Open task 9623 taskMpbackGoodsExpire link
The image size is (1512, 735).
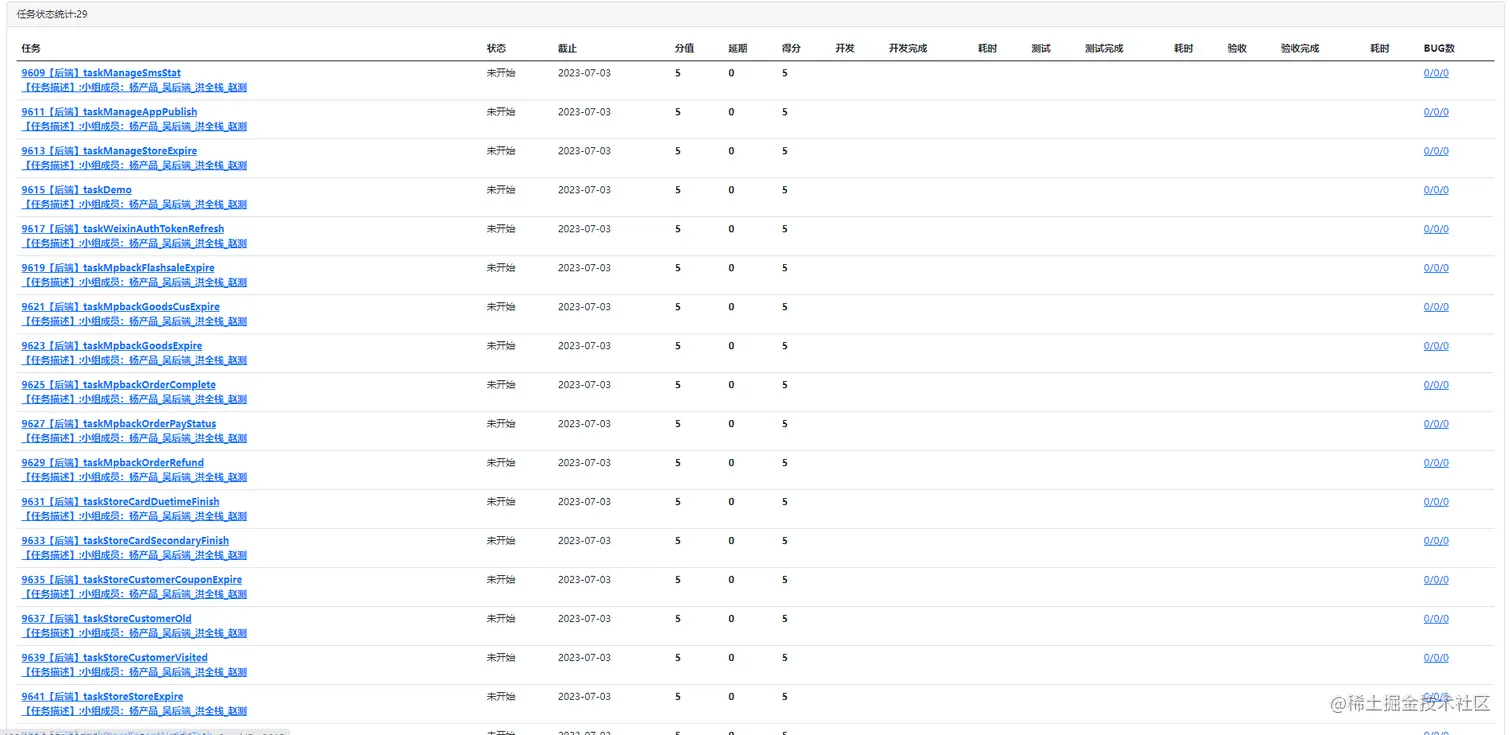click(x=112, y=346)
